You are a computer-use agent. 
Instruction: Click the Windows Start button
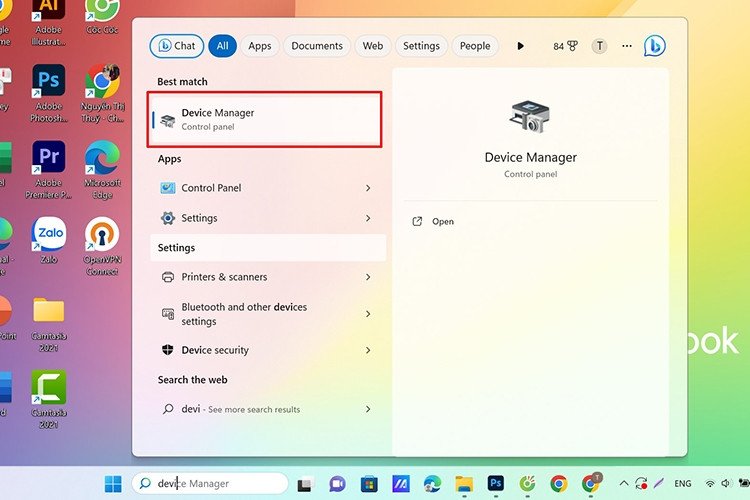(x=113, y=484)
